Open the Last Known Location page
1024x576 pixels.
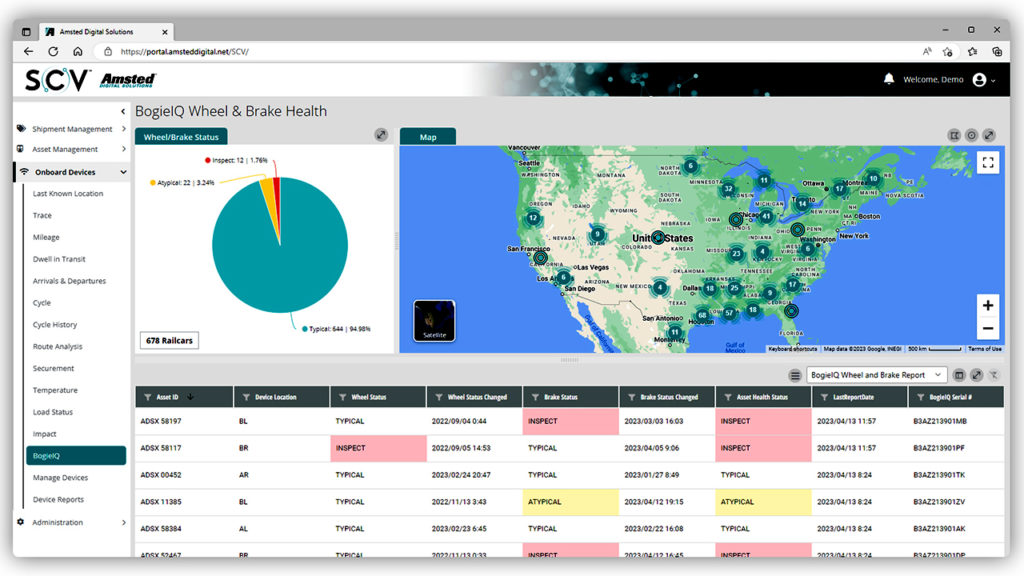click(x=68, y=194)
